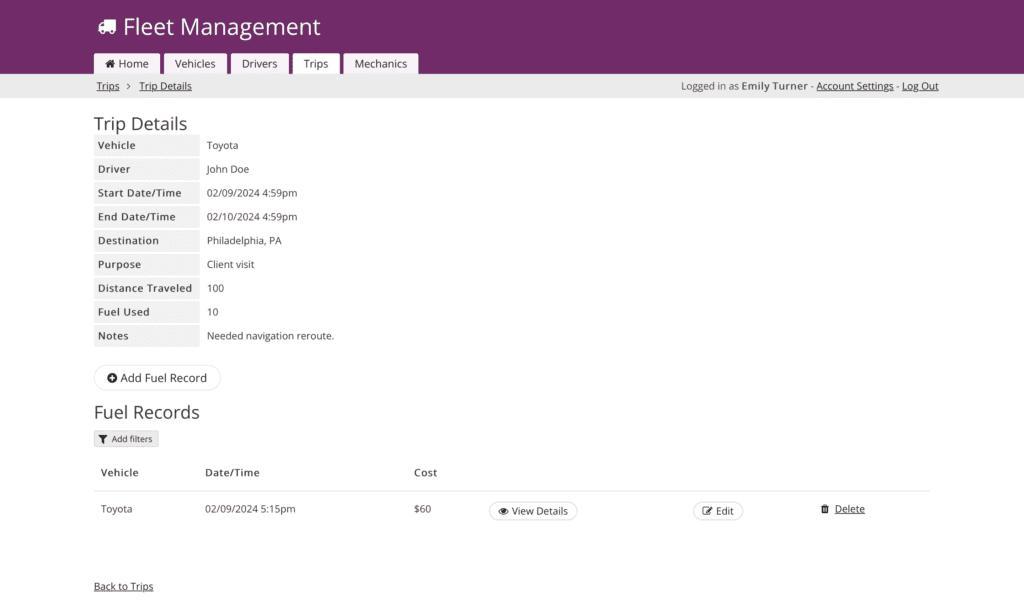
Task: Click the funnel icon in Add filters
Action: [103, 439]
